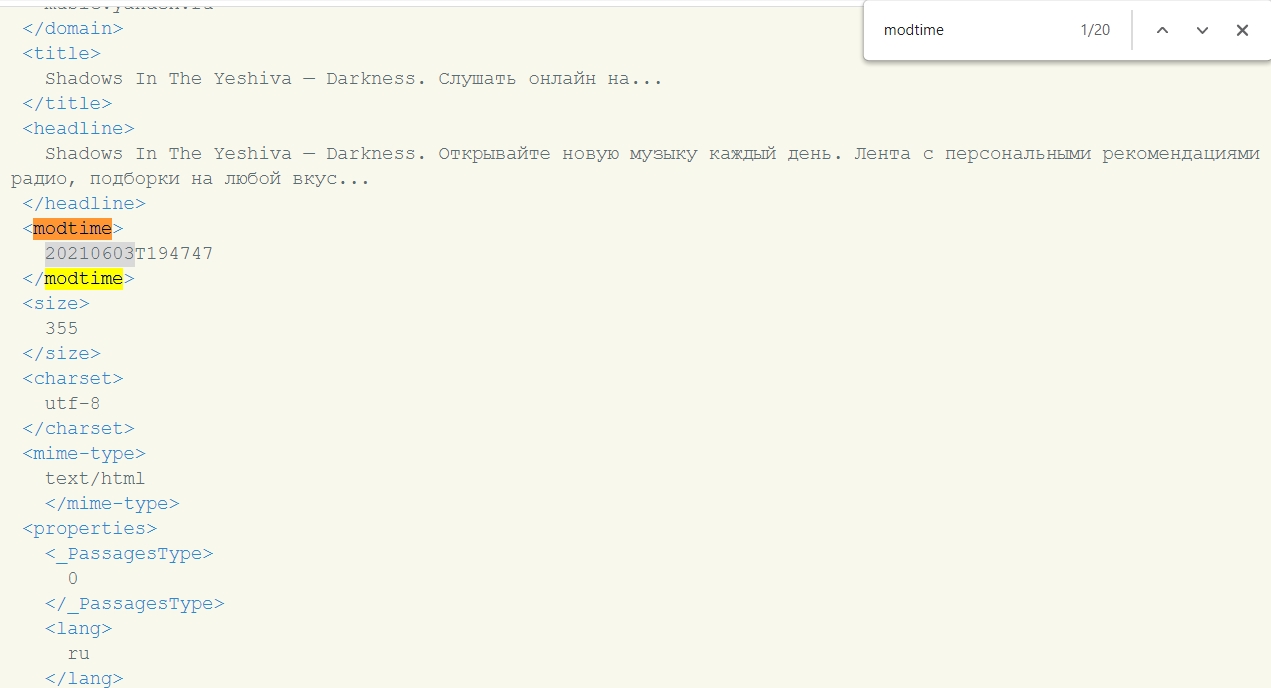The image size is (1271, 688).
Task: Select the ru language value
Action: [x=78, y=653]
